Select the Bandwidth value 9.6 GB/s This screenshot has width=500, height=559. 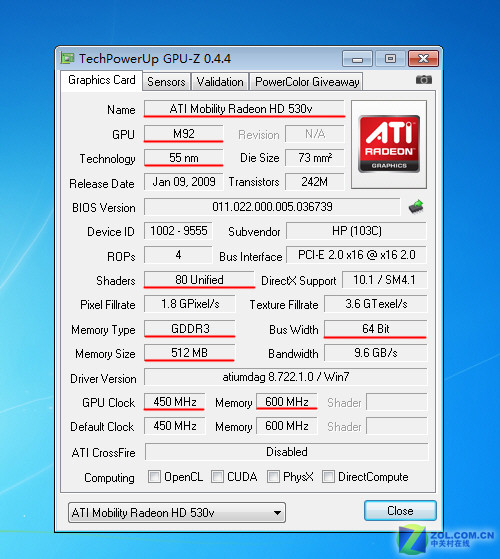[x=376, y=353]
